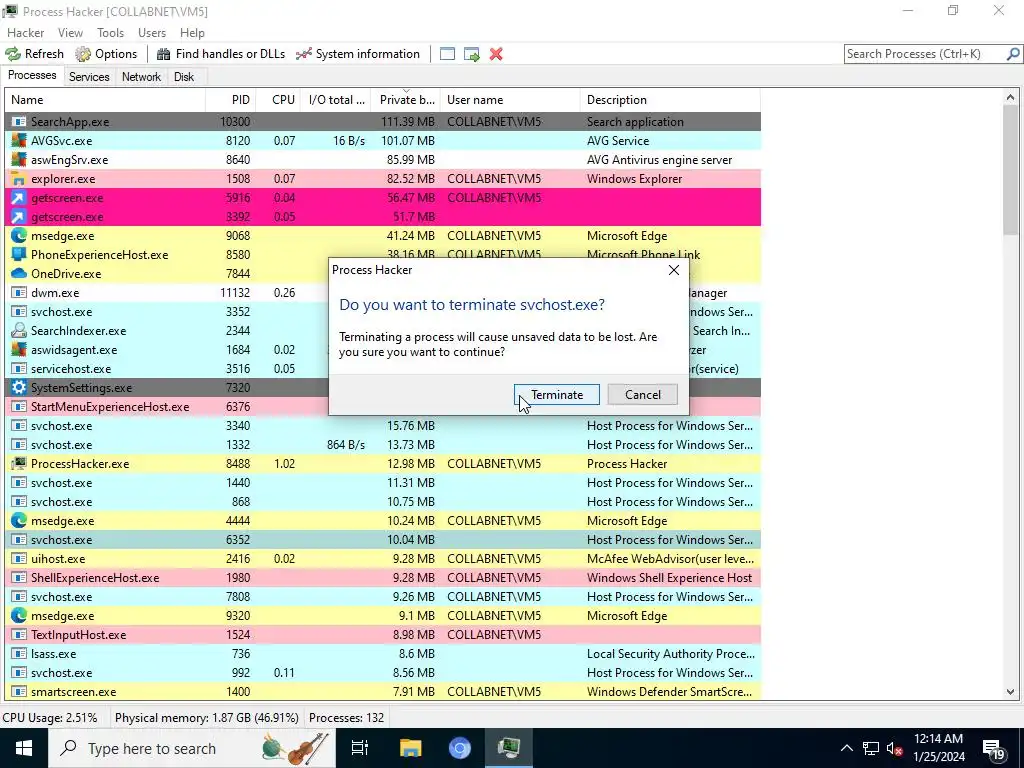Sort by the Name column header

pos(105,100)
